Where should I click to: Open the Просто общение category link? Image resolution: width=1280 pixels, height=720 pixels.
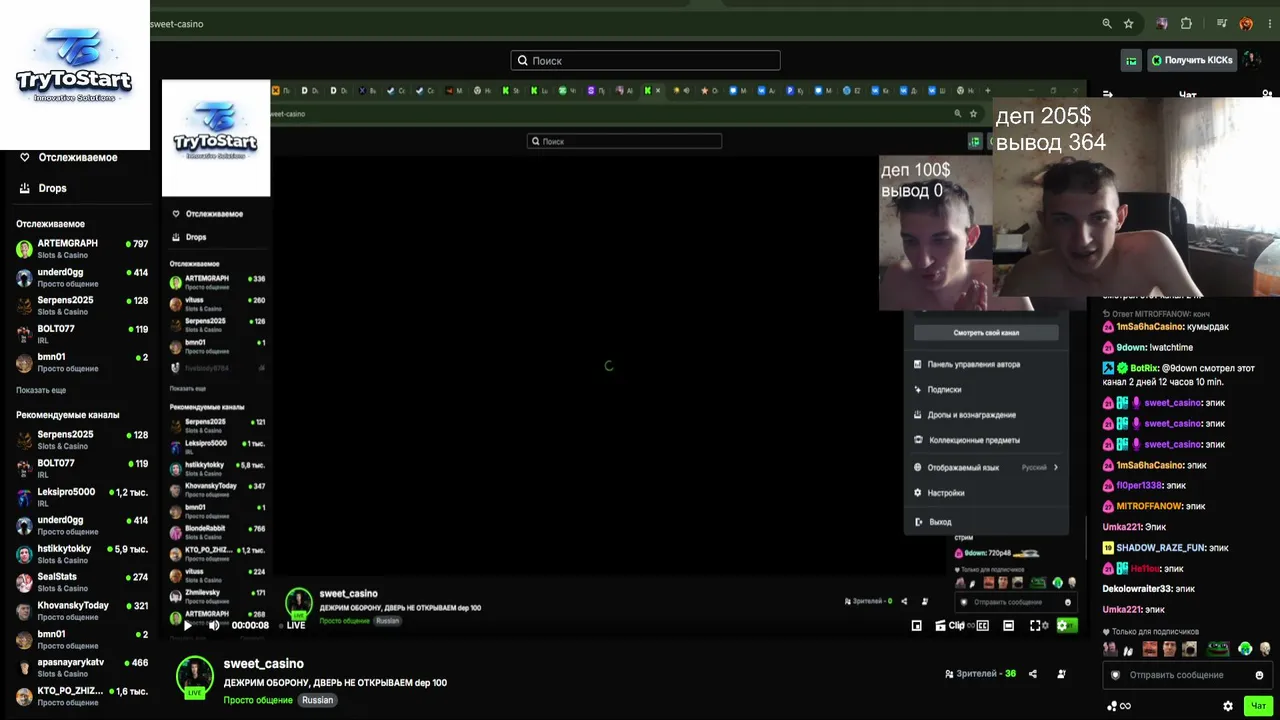click(258, 700)
